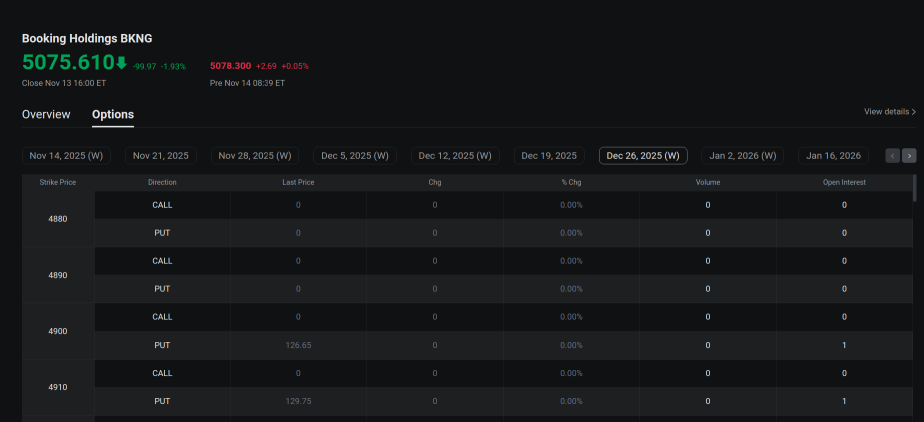
Task: Click the 4910 PUT last price 129.75
Action: [298, 401]
